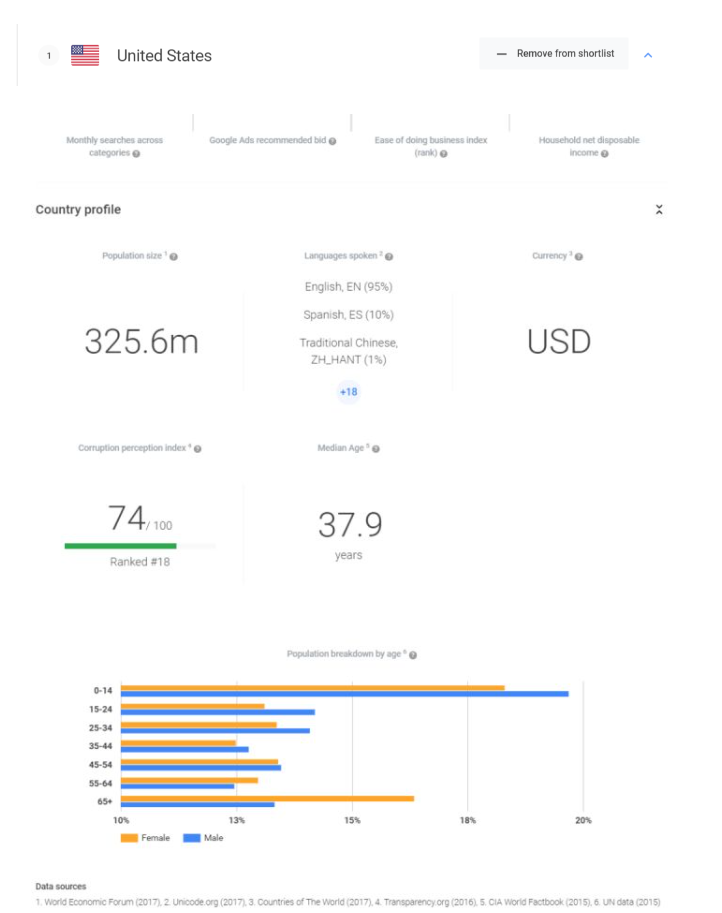Open help icon next to Population breakdown by age
This screenshot has height=913, width=722.
413,655
